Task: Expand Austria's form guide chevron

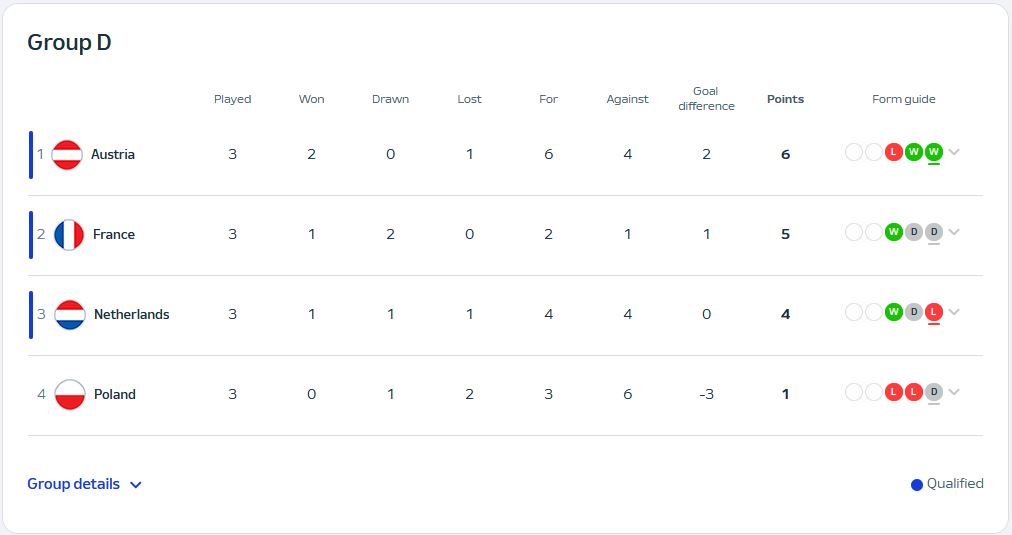Action: [954, 152]
